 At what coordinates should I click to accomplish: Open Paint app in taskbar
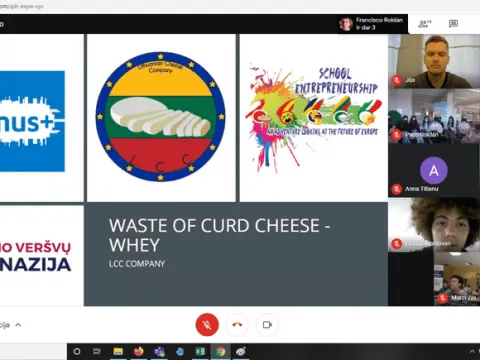coord(241,351)
